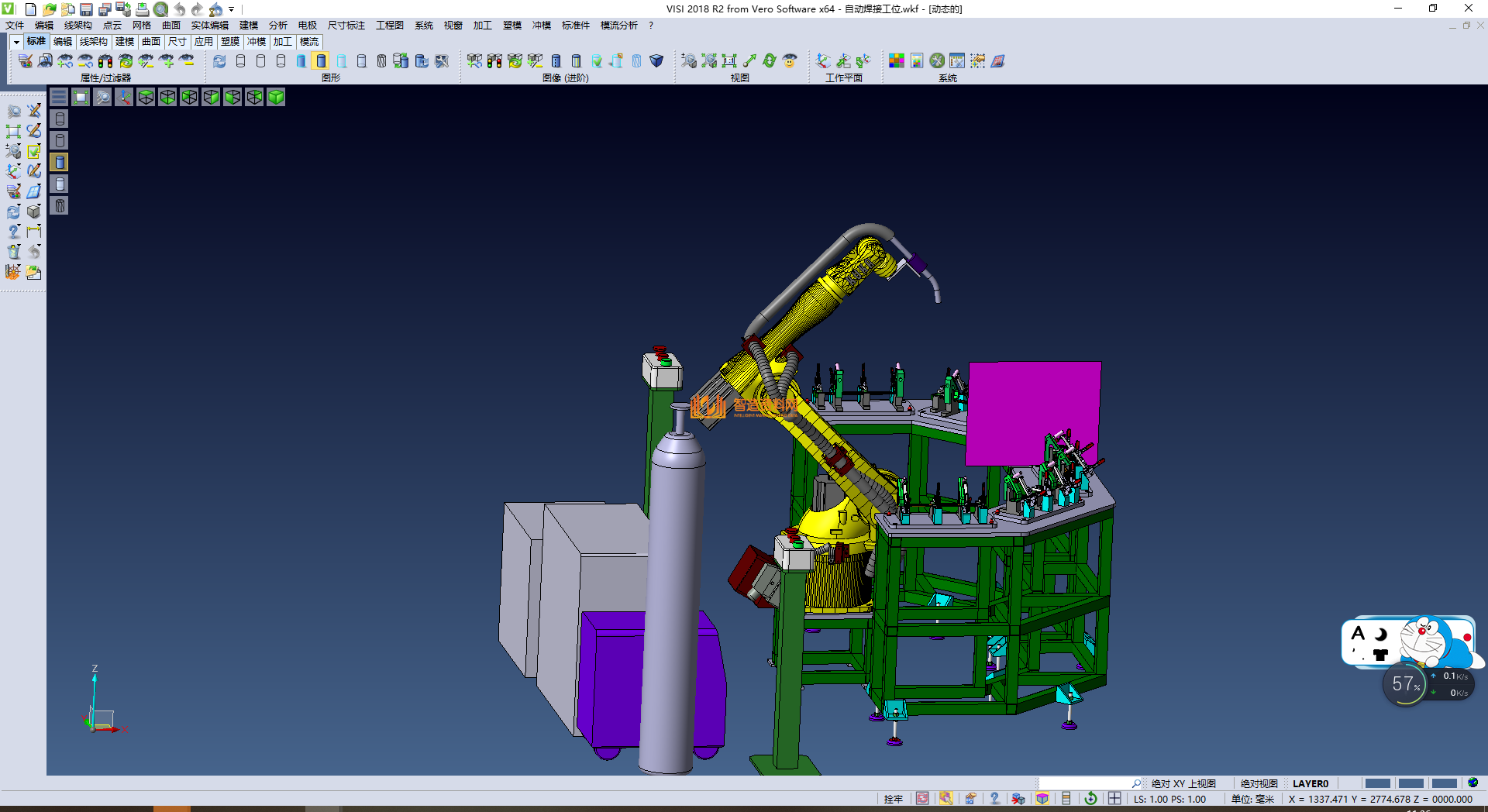Open the wrench settings icon in 系统 group
1488x812 pixels.
(x=937, y=61)
